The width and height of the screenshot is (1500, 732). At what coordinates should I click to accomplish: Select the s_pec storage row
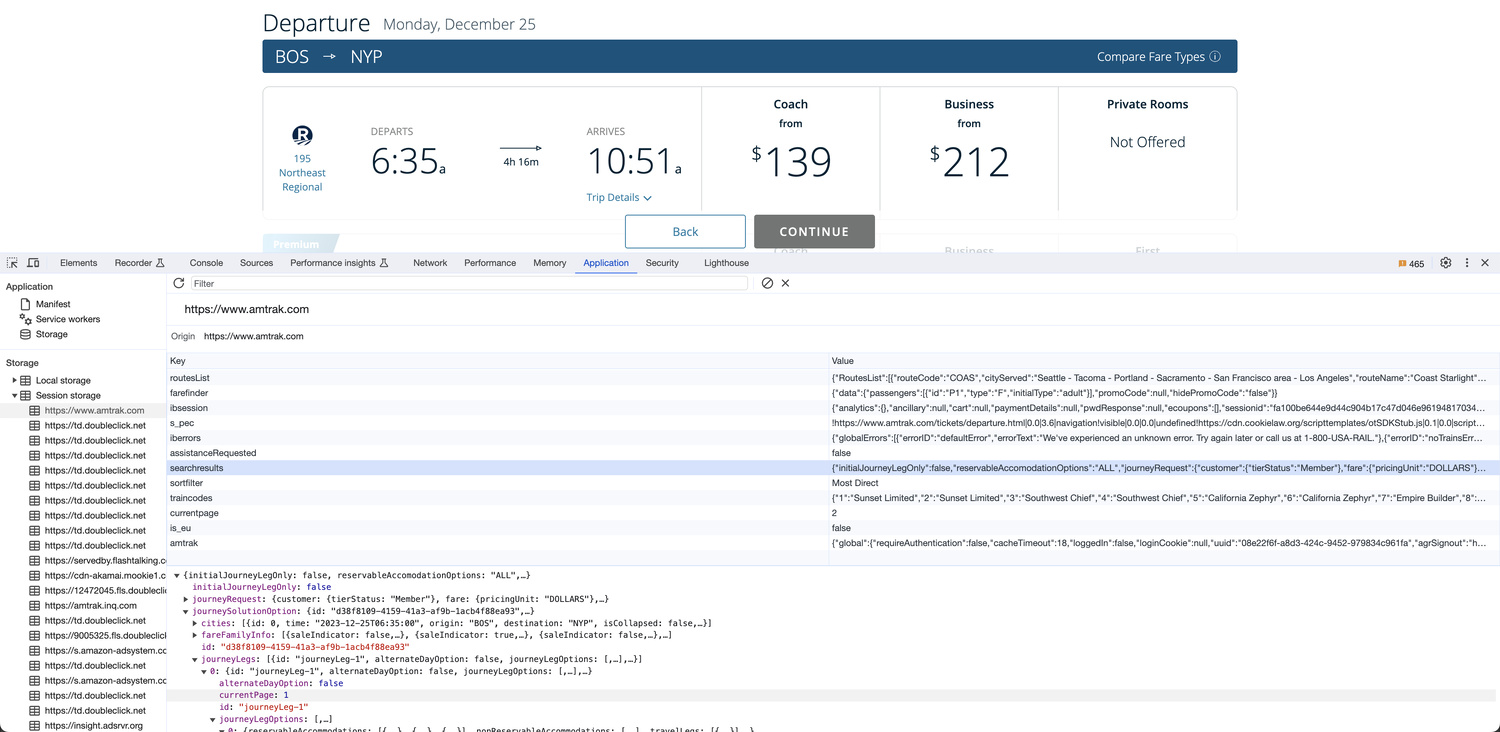[x=833, y=423]
